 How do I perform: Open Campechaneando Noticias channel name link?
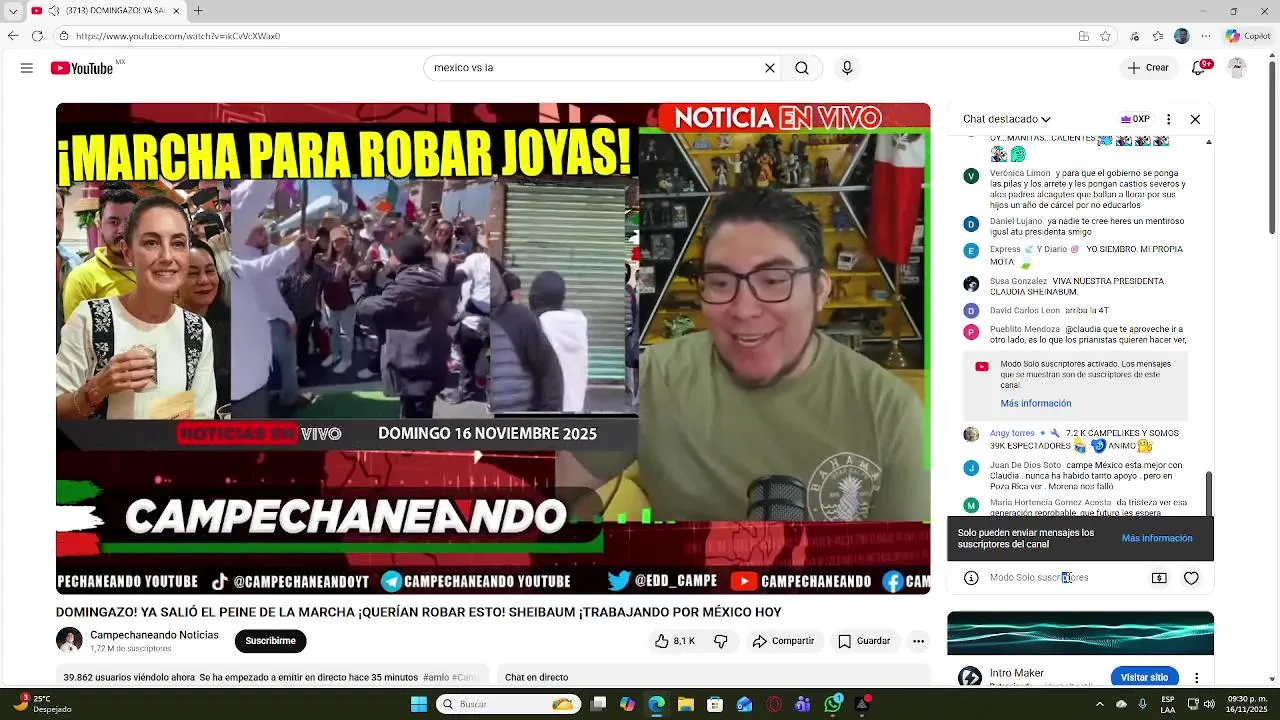point(154,635)
